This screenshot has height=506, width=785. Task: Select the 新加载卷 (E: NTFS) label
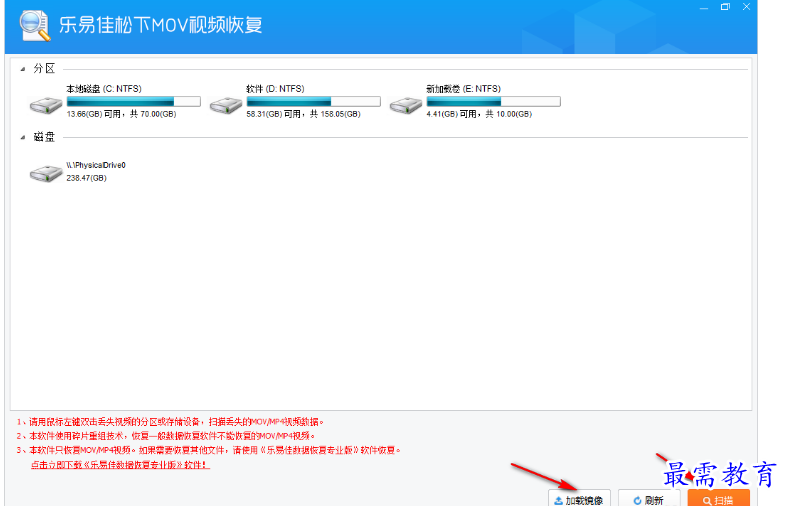pos(464,89)
